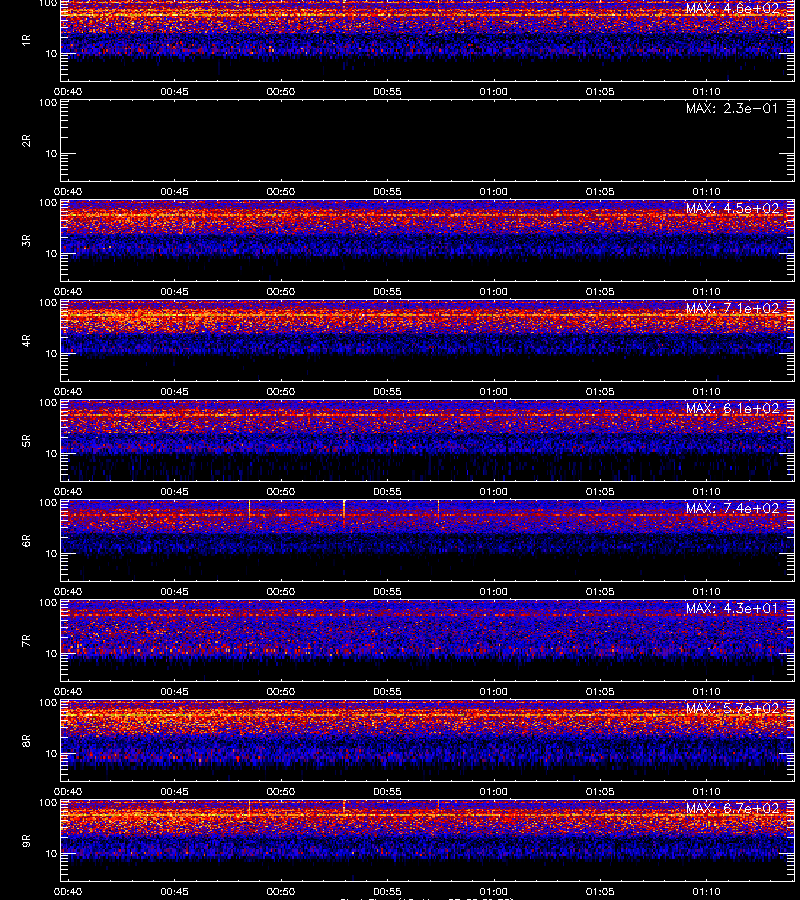Click the "00:50" time tick under panel 2R
This screenshot has height=900, width=800.
[x=281, y=192]
